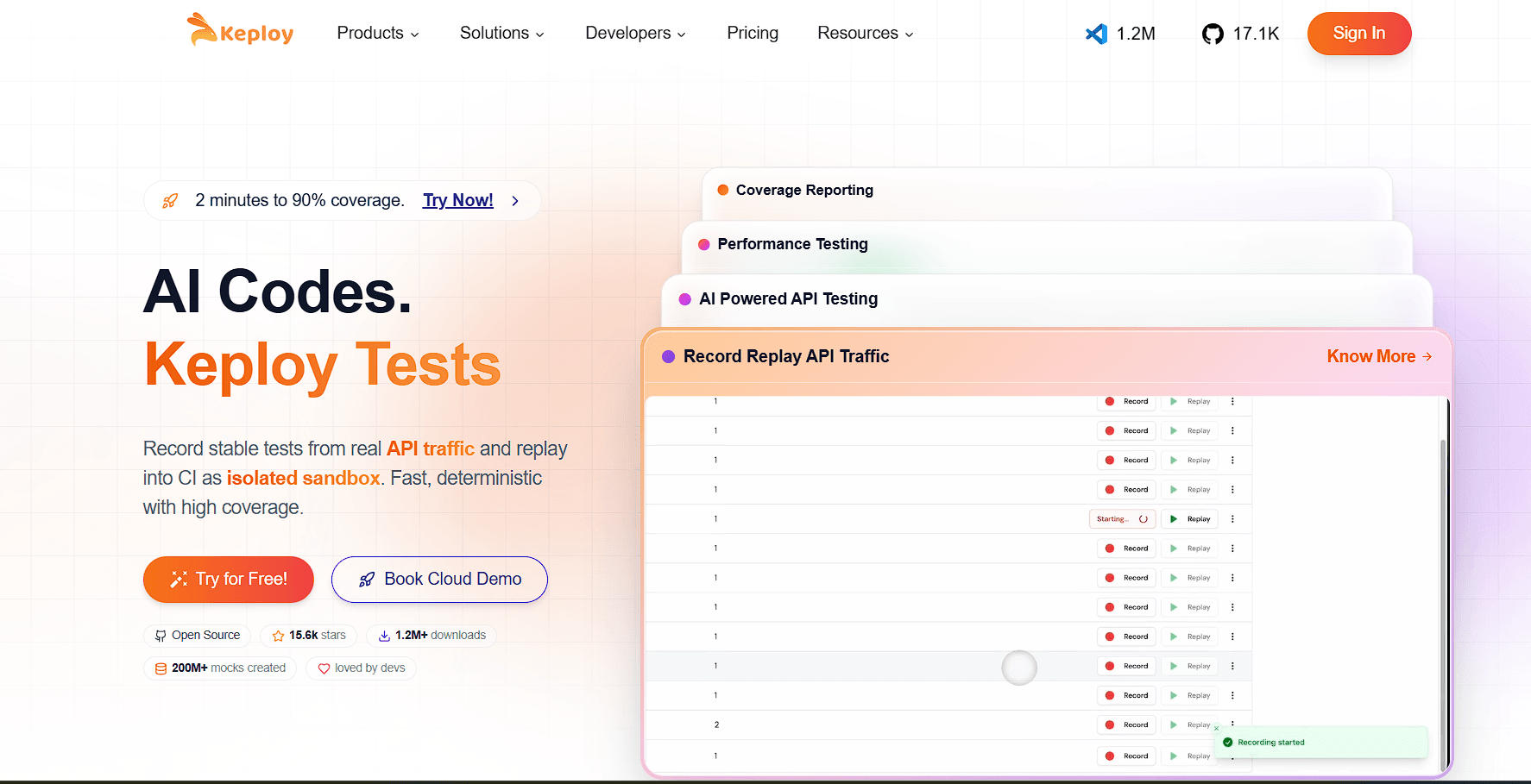Click the Try for Free! button

tap(228, 579)
